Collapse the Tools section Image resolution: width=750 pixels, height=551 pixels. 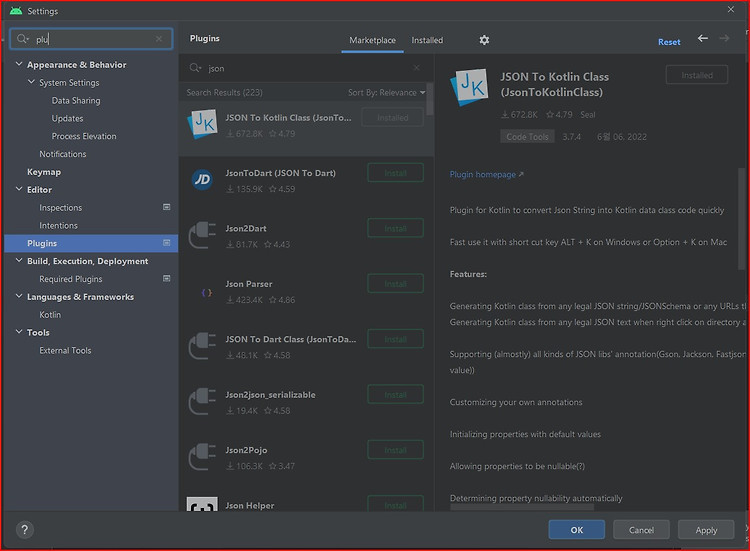(19, 331)
